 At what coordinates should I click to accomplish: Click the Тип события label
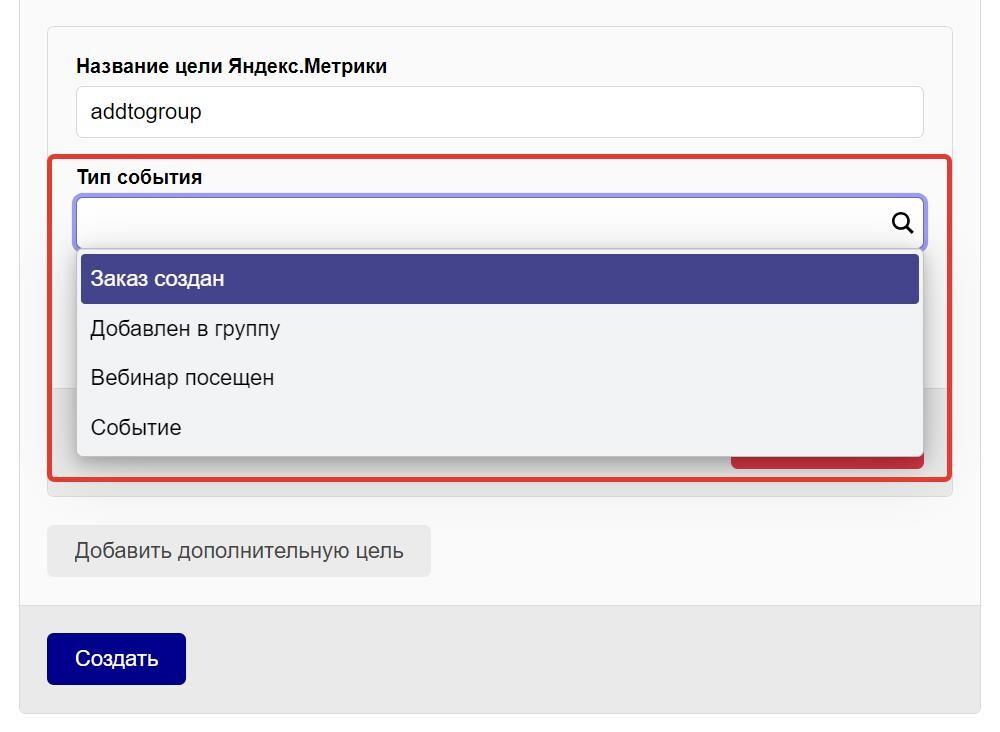[x=140, y=177]
